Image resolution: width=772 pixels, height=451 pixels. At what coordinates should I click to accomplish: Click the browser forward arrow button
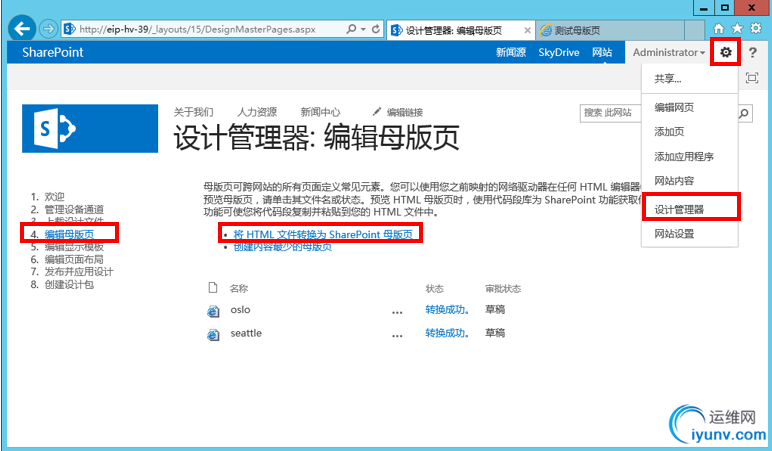click(x=48, y=29)
